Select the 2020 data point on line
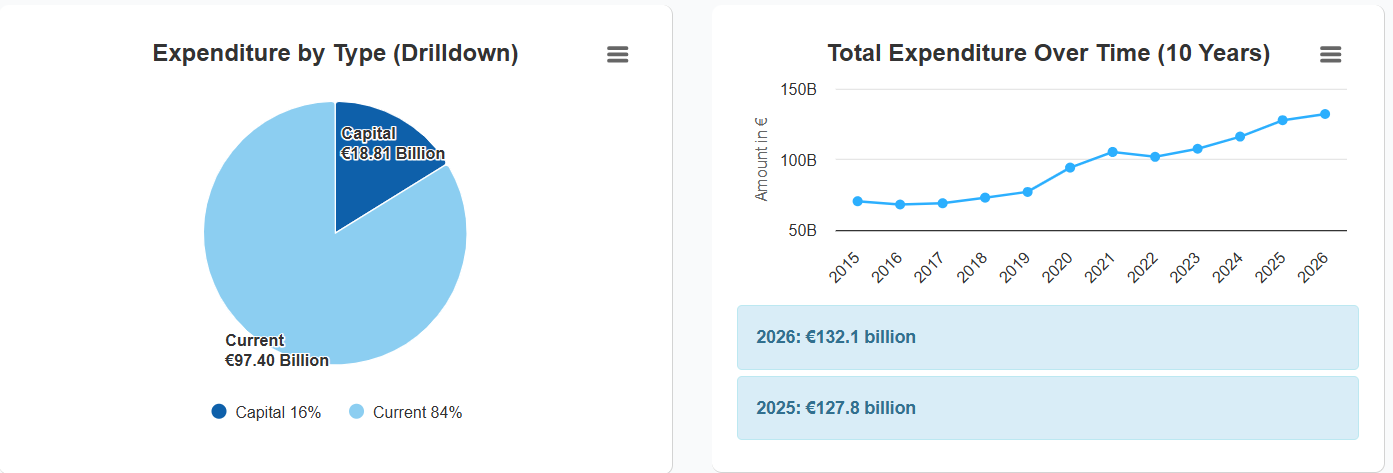The image size is (1393, 473). 1070,167
